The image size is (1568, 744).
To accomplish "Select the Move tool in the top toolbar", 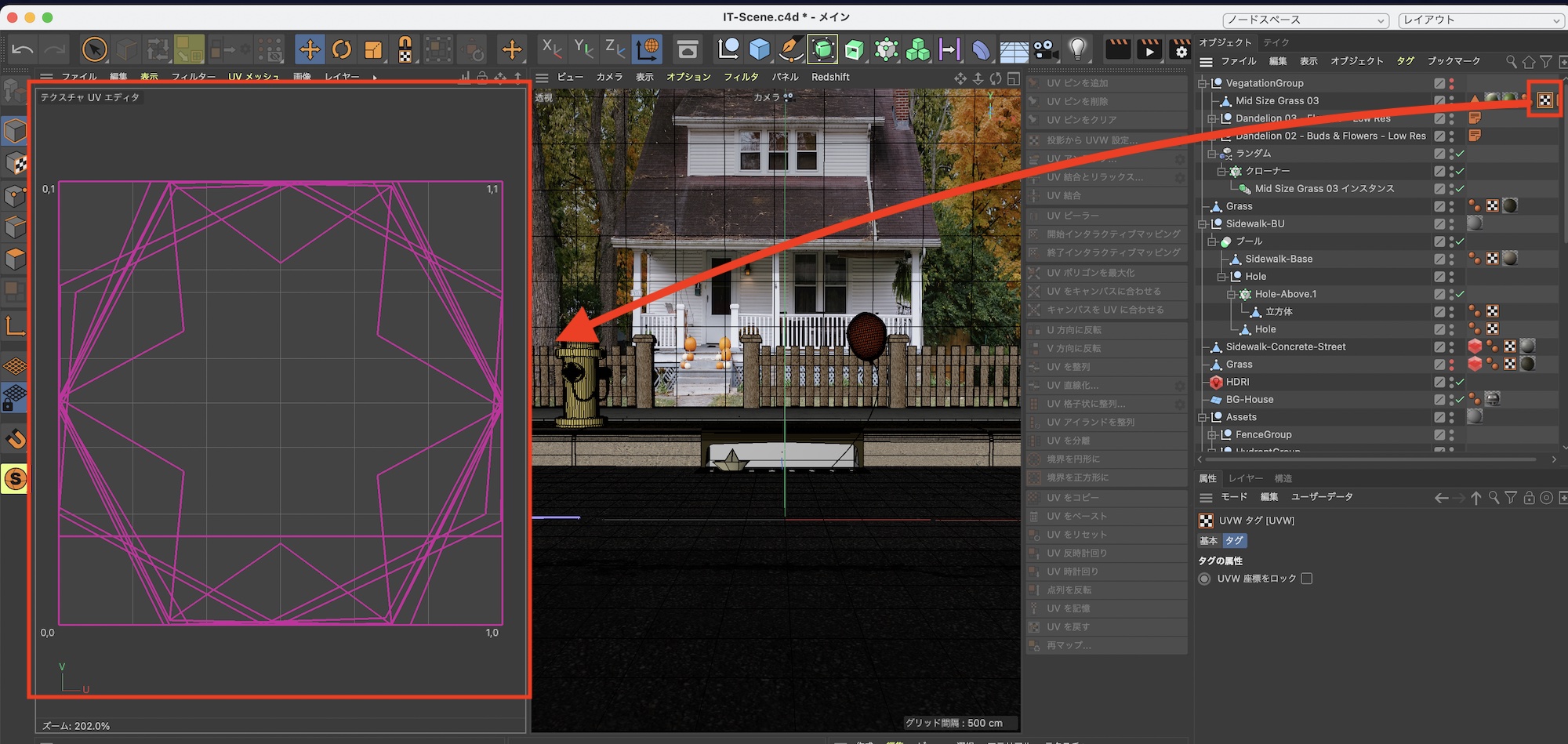I will 310,50.
